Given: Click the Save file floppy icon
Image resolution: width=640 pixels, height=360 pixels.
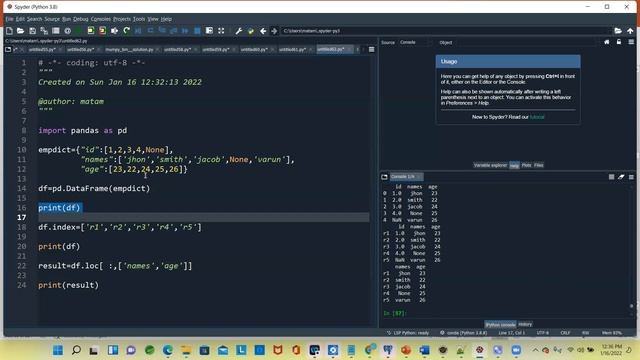Looking at the screenshot, I should pyautogui.click(x=32, y=31).
